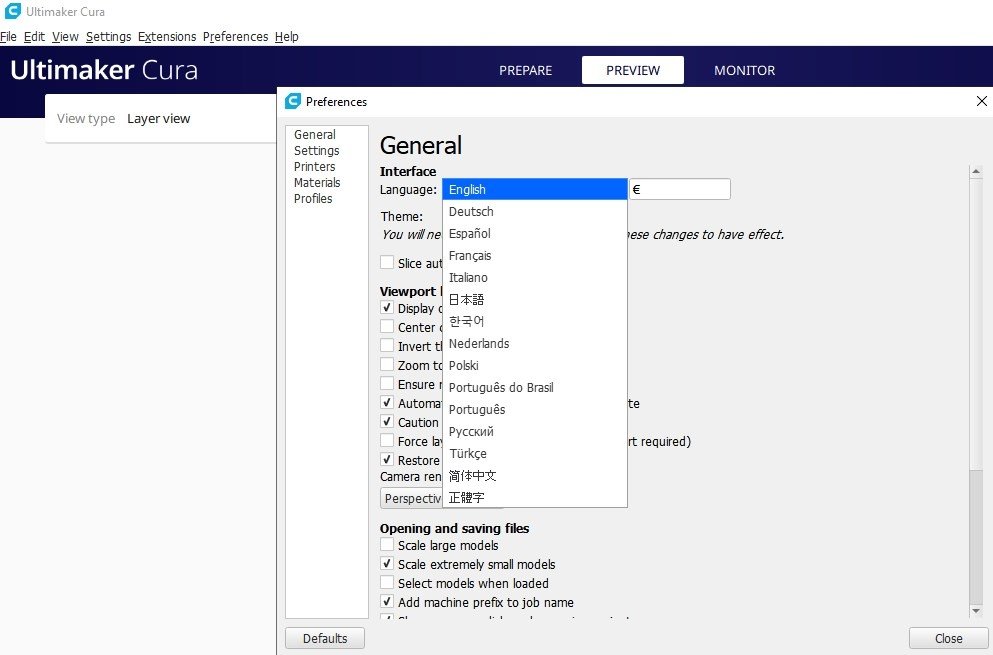Uncheck the Caution checkbox
Viewport: 993px width, 655px height.
tap(387, 422)
